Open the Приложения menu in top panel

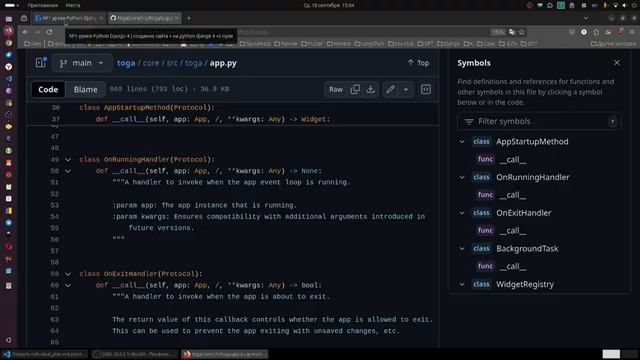pos(43,5)
